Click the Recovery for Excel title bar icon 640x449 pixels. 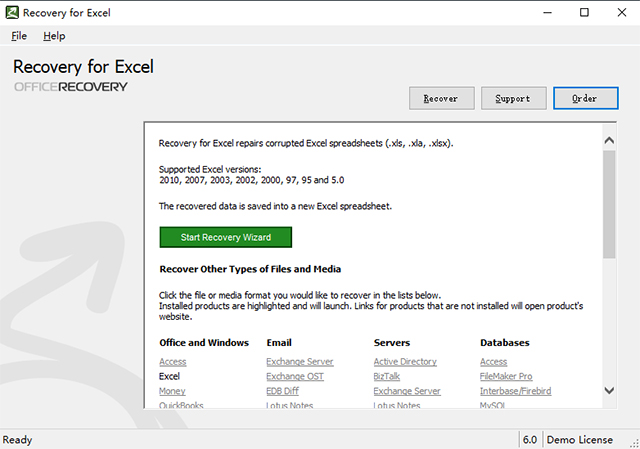[12, 13]
